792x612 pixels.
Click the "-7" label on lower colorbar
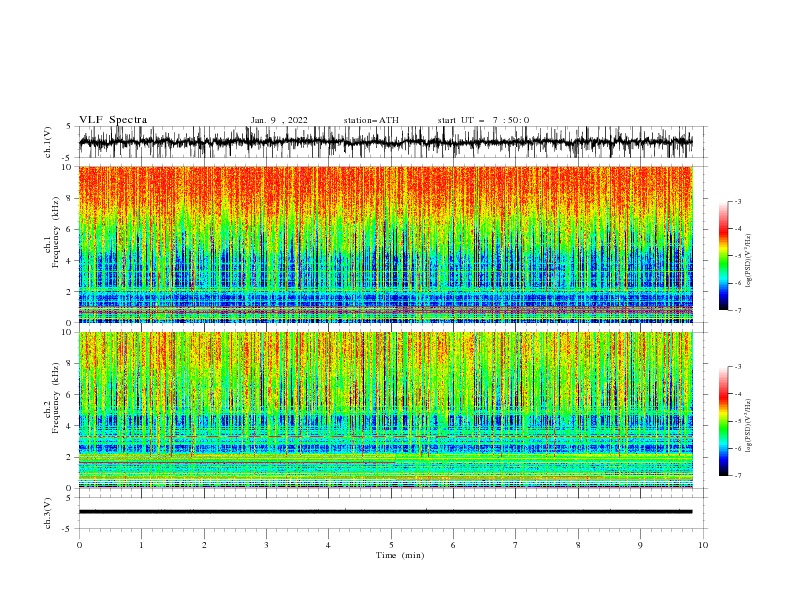[x=738, y=475]
